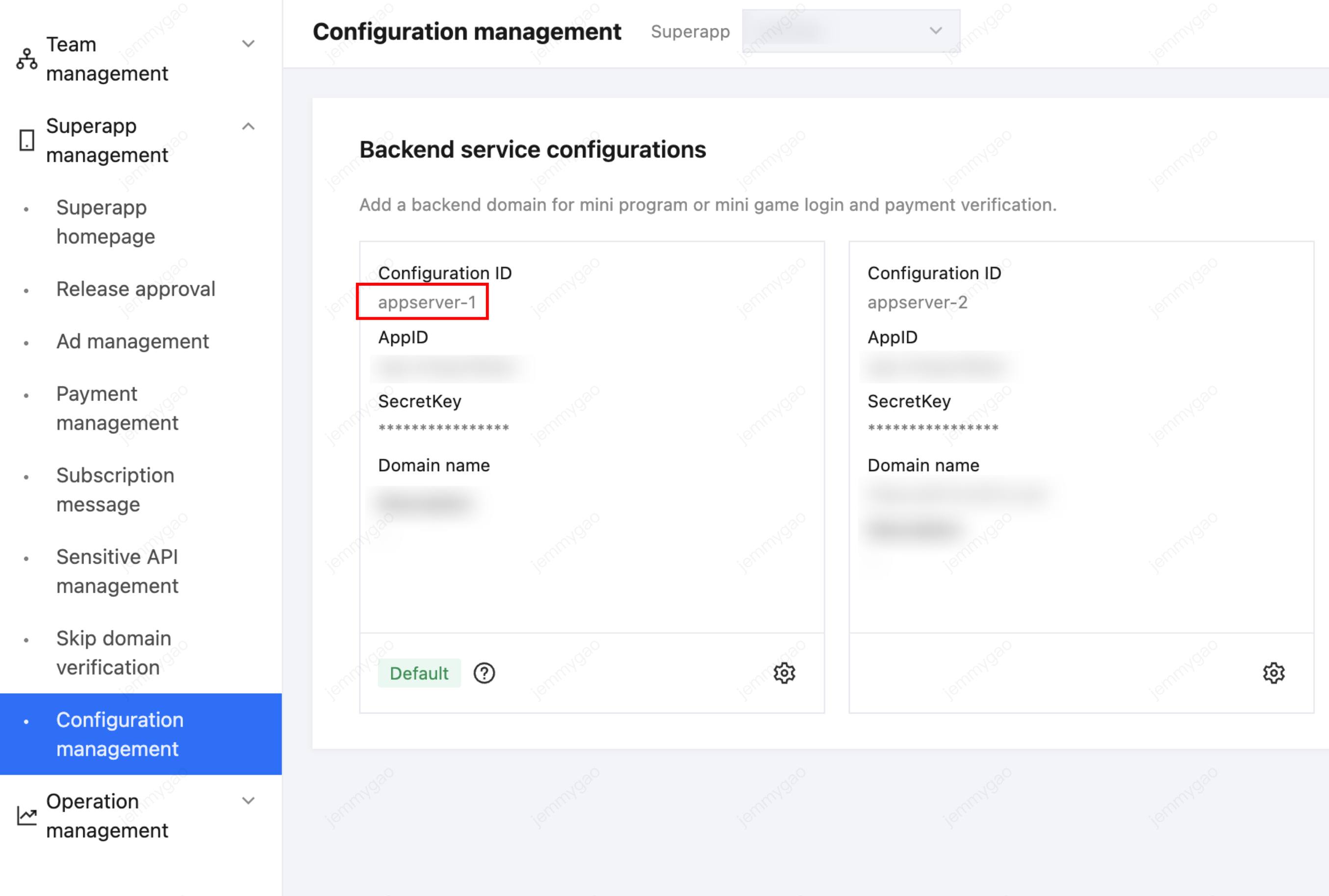Click the Operation management chart icon
1329x896 pixels.
pyautogui.click(x=26, y=816)
